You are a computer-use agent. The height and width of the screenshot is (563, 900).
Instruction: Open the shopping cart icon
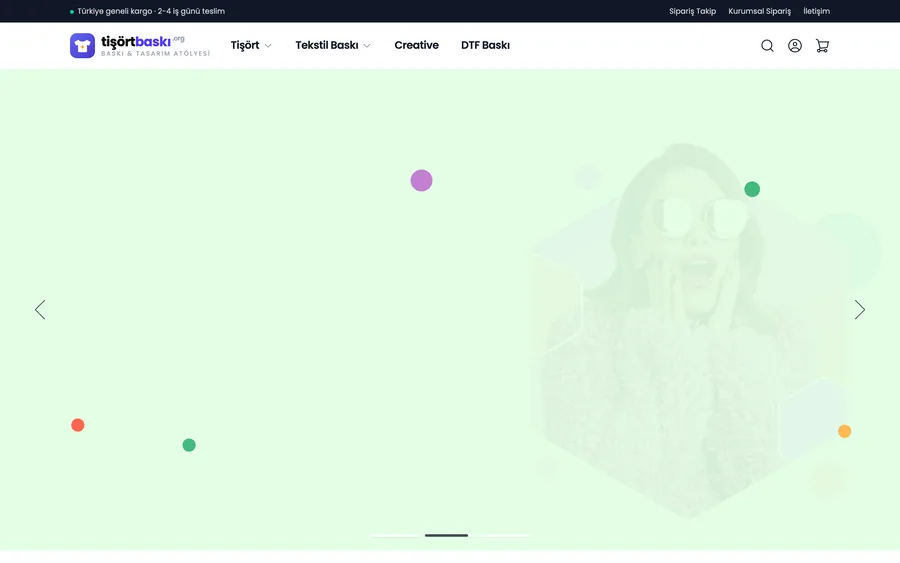click(822, 45)
